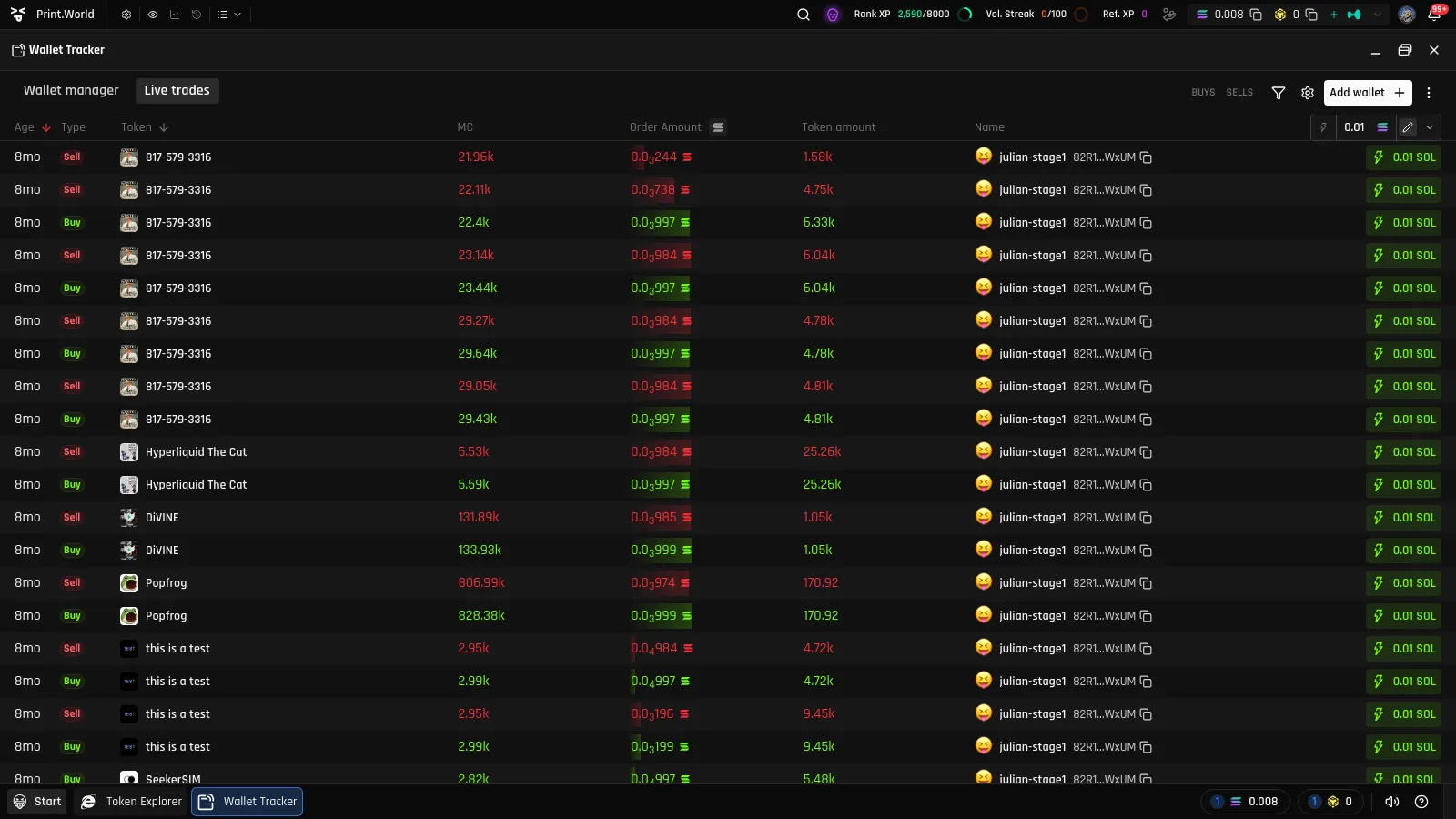The width and height of the screenshot is (1456, 819).
Task: Copy the 0.008 SOL wallet address
Action: tap(1256, 15)
